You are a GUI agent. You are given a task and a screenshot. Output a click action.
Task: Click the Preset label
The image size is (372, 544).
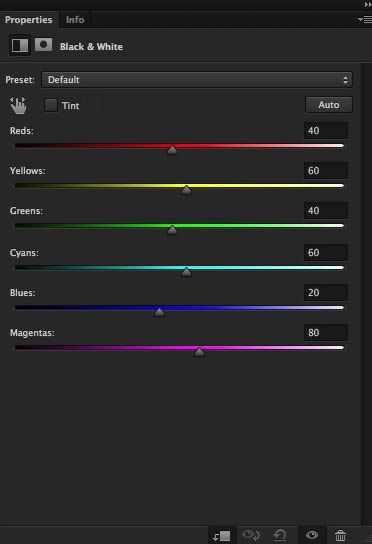click(x=20, y=80)
